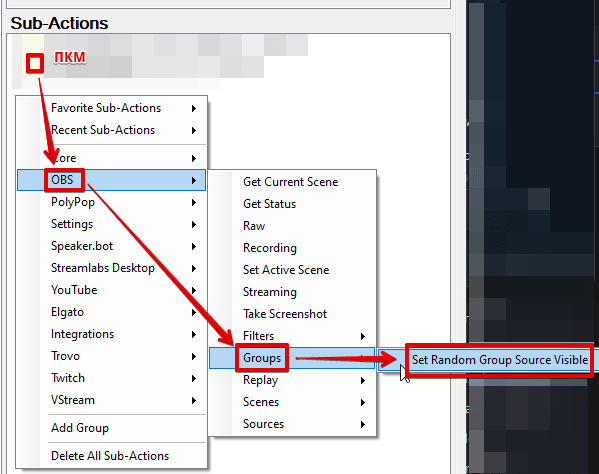Open the Integrations submenu
Viewport: 599px width, 474px height.
[x=111, y=334]
